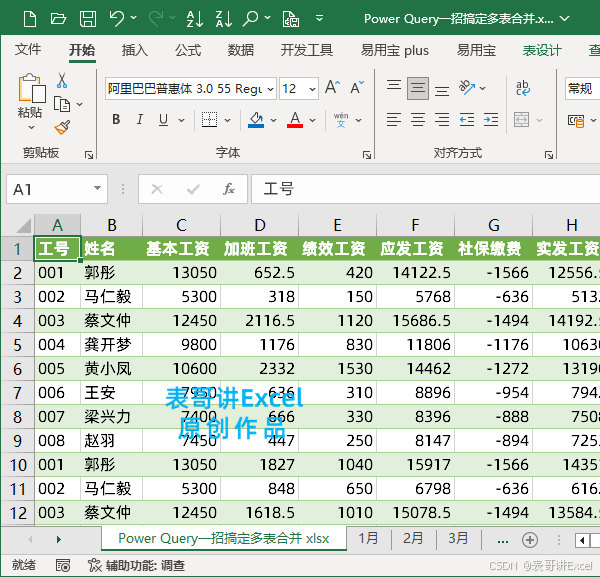Center text horizontally

tap(417, 120)
